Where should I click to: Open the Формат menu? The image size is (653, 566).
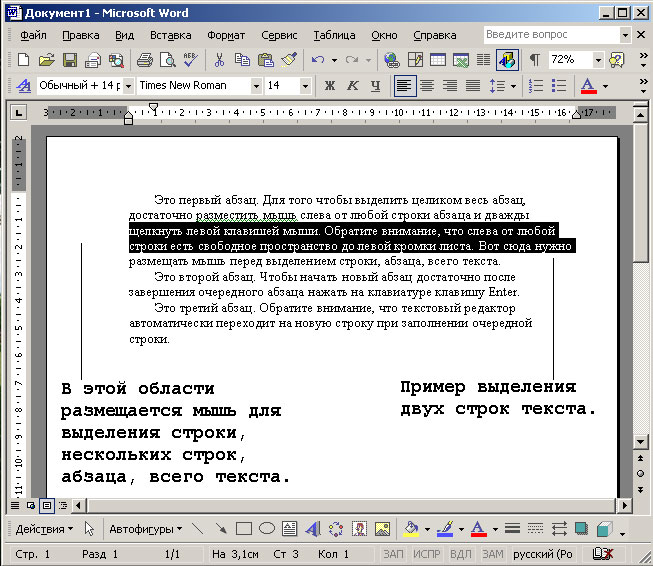[x=226, y=34]
